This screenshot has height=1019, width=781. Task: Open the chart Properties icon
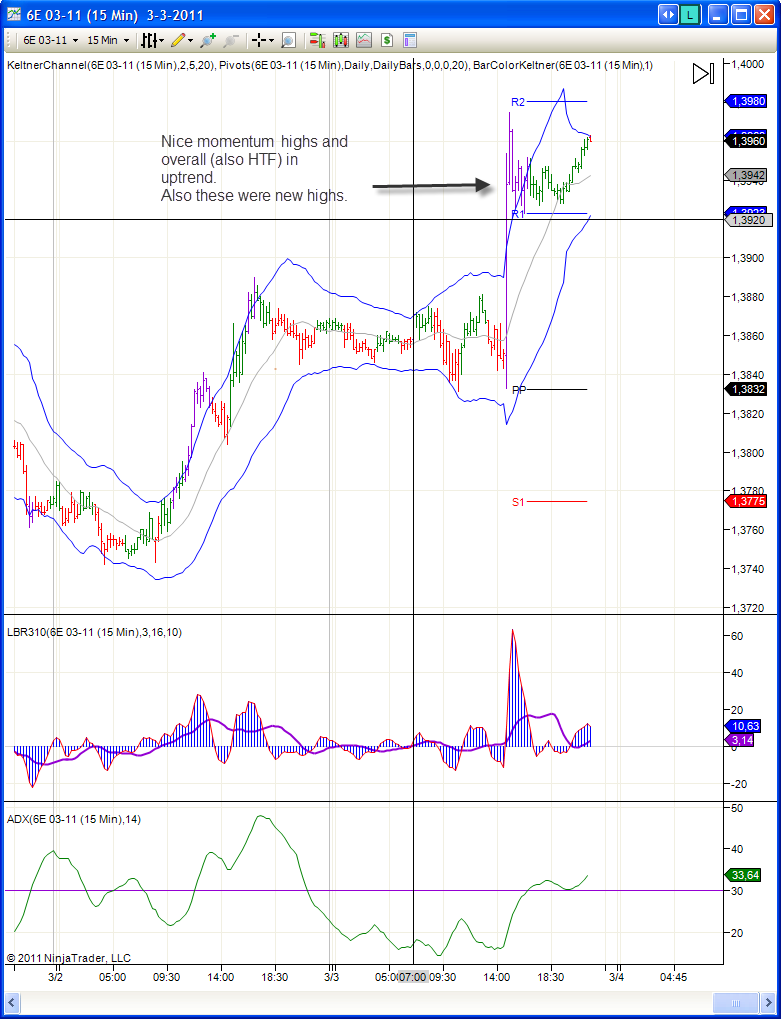click(409, 40)
